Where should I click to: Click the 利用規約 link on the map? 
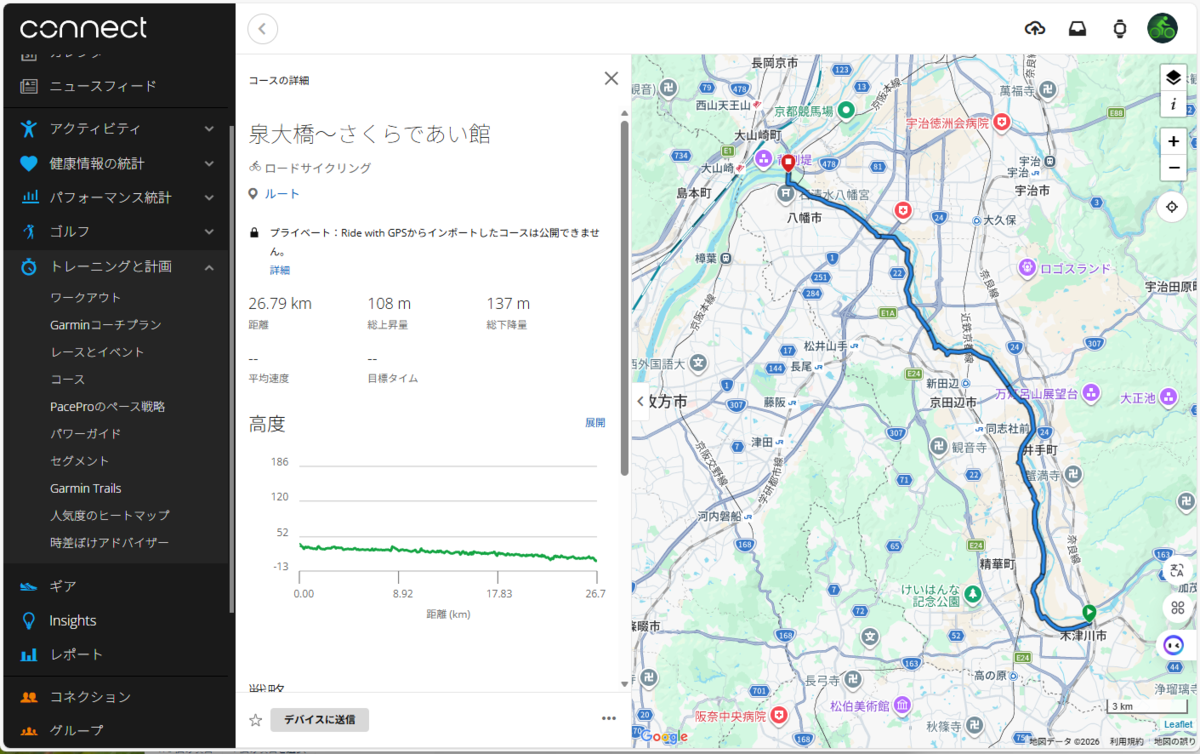click(x=1126, y=742)
